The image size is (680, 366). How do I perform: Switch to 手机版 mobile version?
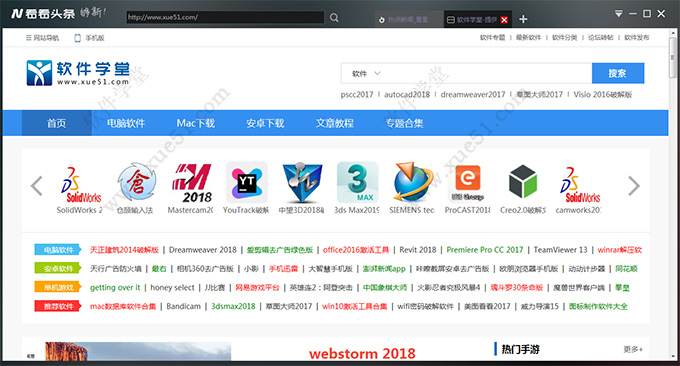(89, 38)
